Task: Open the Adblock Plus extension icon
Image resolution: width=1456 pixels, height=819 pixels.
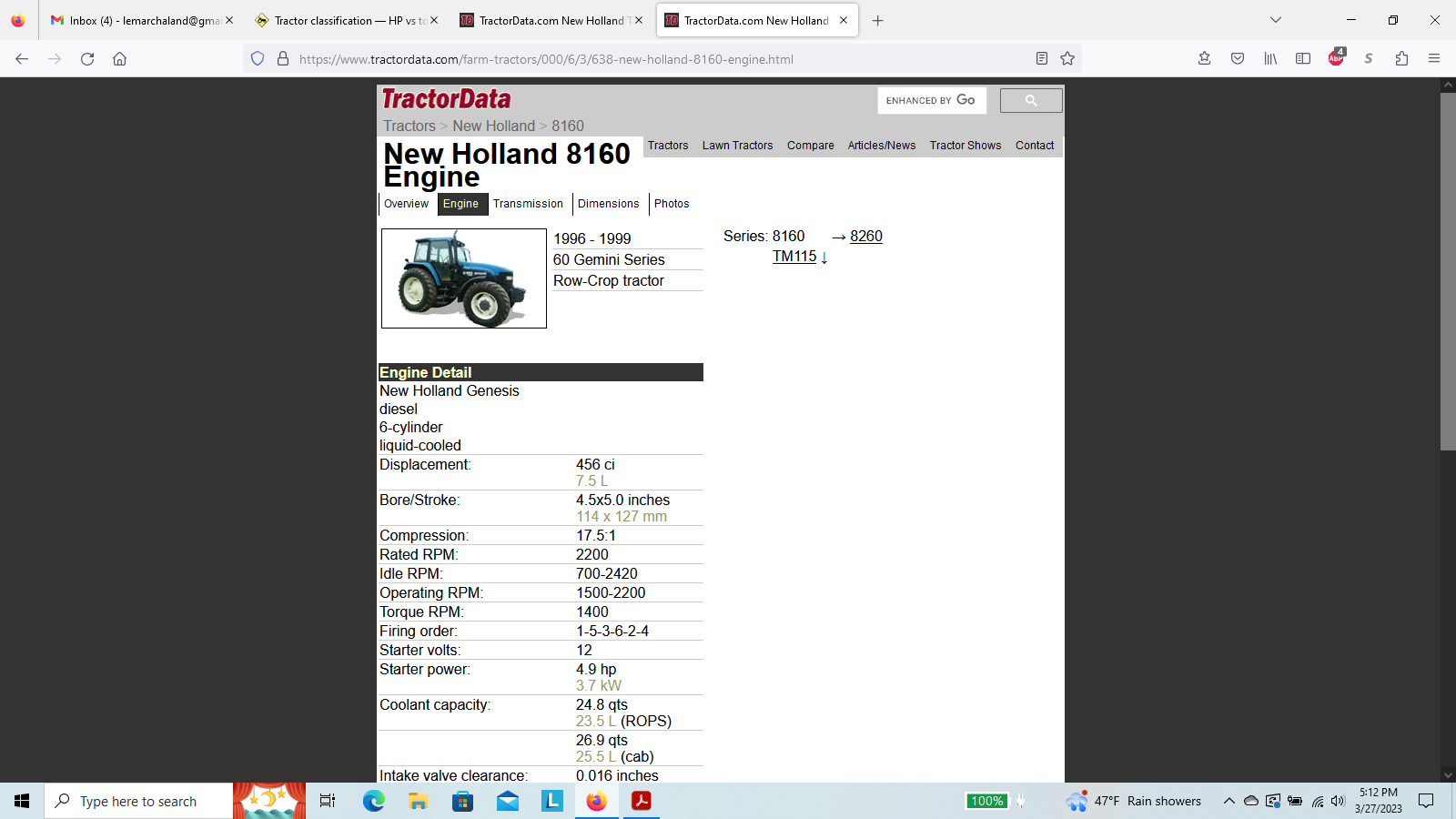Action: click(x=1336, y=58)
